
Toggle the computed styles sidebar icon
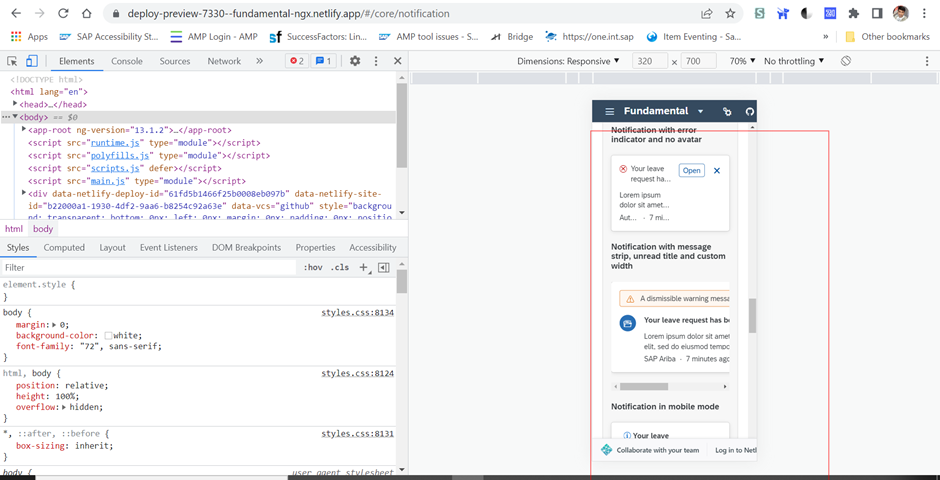[384, 268]
